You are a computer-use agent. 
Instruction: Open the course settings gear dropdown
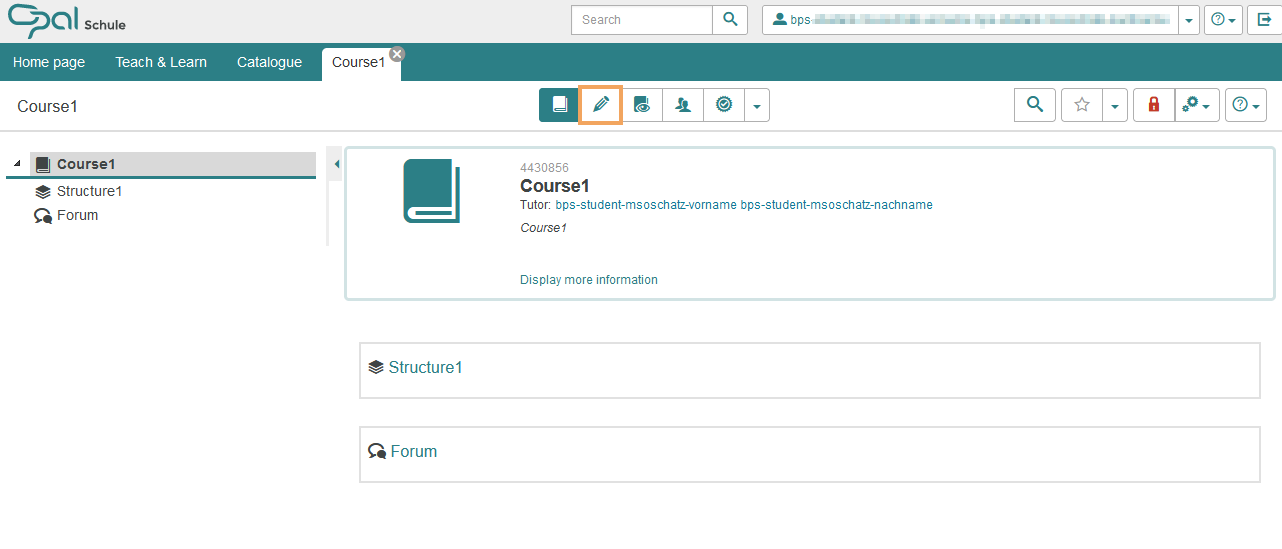click(1196, 105)
